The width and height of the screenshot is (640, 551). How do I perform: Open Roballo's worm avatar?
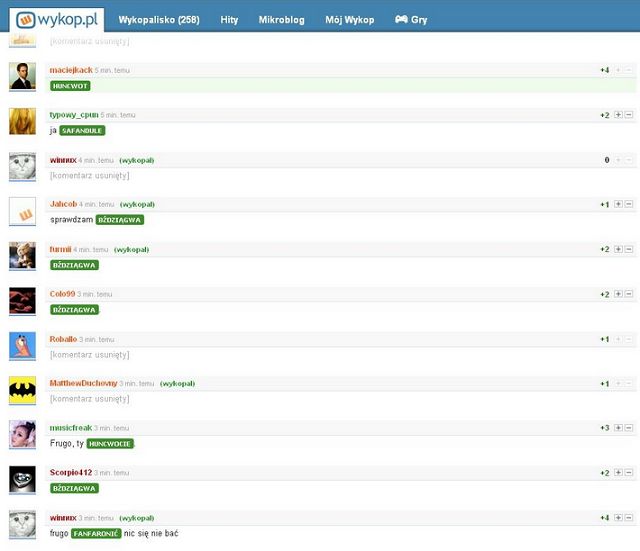(x=22, y=346)
